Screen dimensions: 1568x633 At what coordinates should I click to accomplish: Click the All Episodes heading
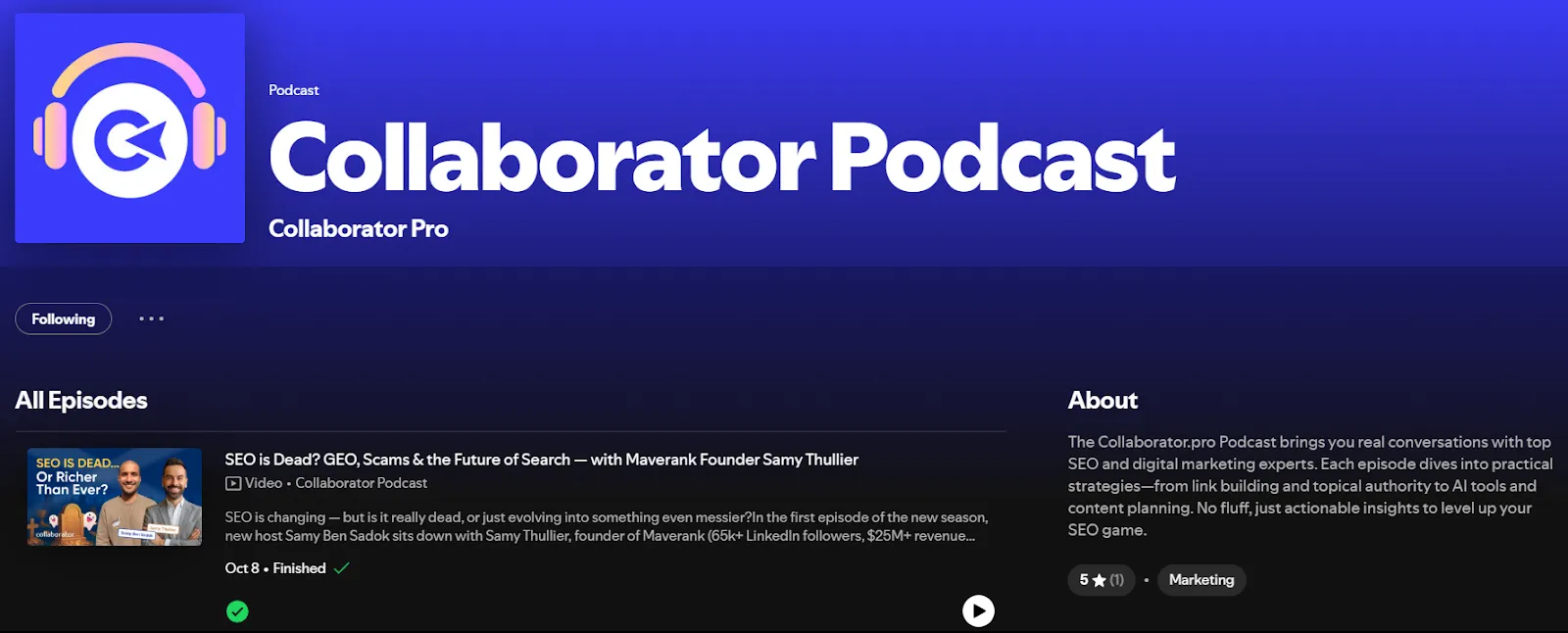pos(81,400)
